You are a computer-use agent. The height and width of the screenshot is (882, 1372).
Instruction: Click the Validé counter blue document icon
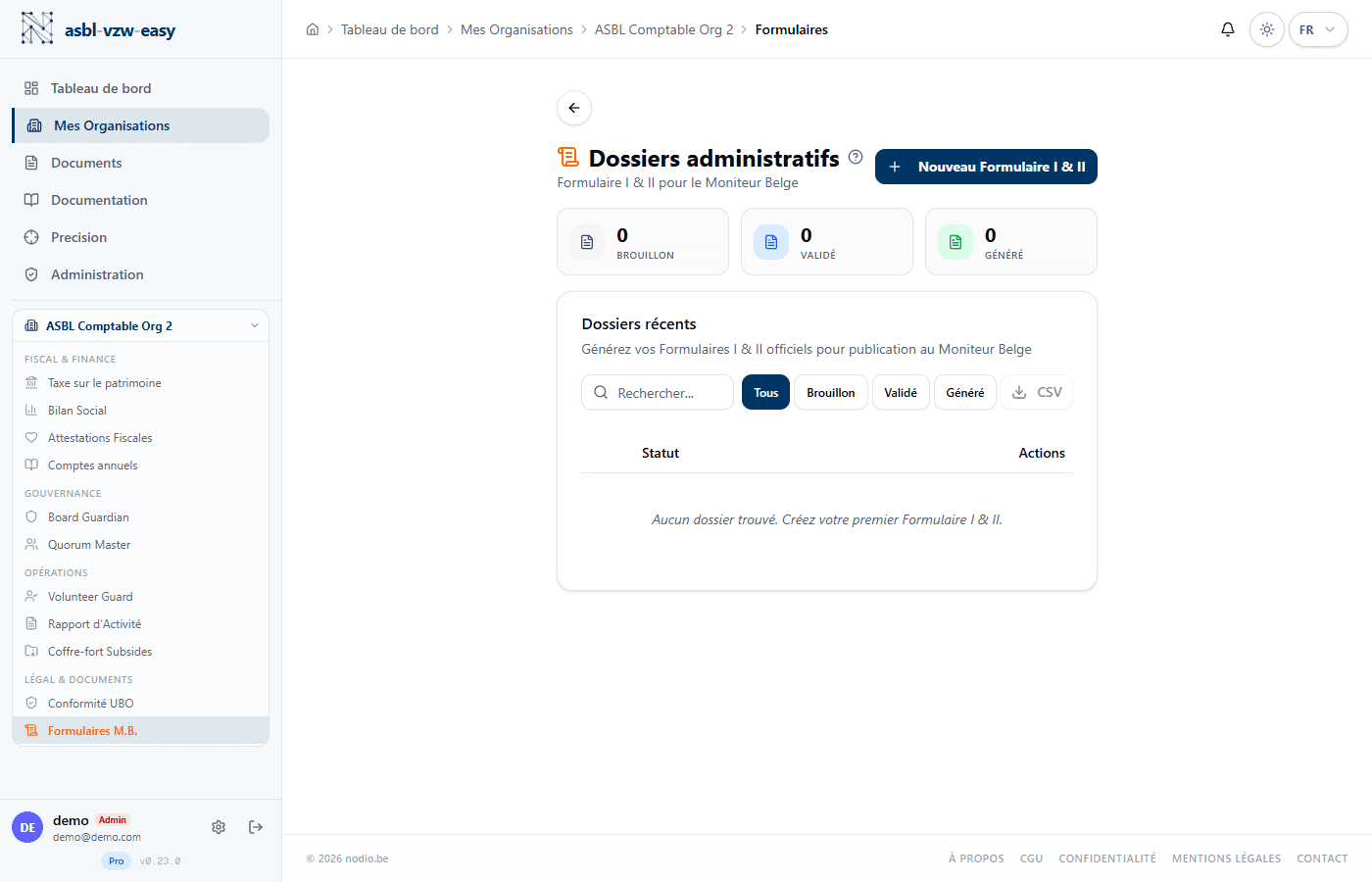coord(771,242)
